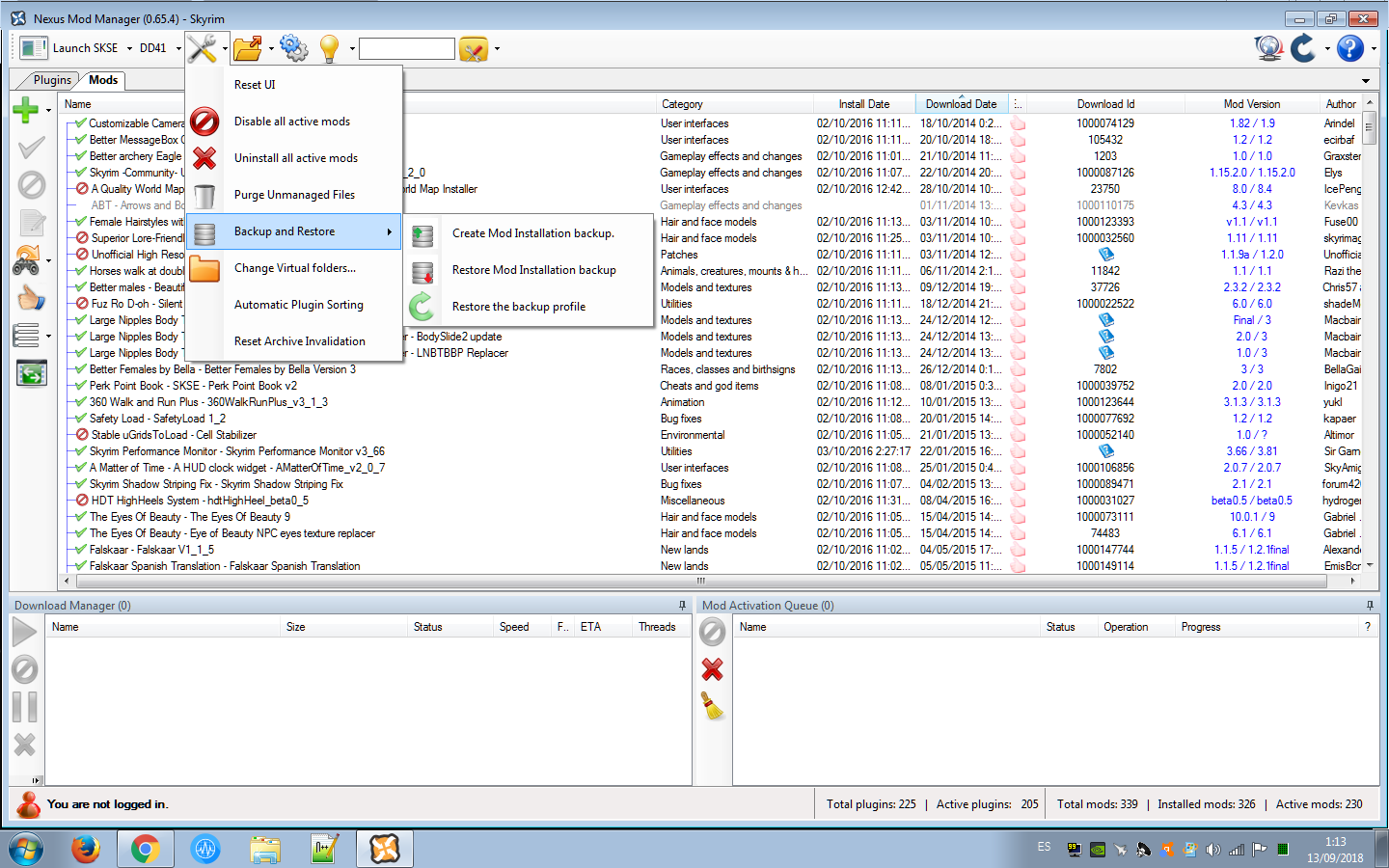The width and height of the screenshot is (1389, 868).
Task: Click the pointing hand sidebar icon
Action: coord(31,298)
